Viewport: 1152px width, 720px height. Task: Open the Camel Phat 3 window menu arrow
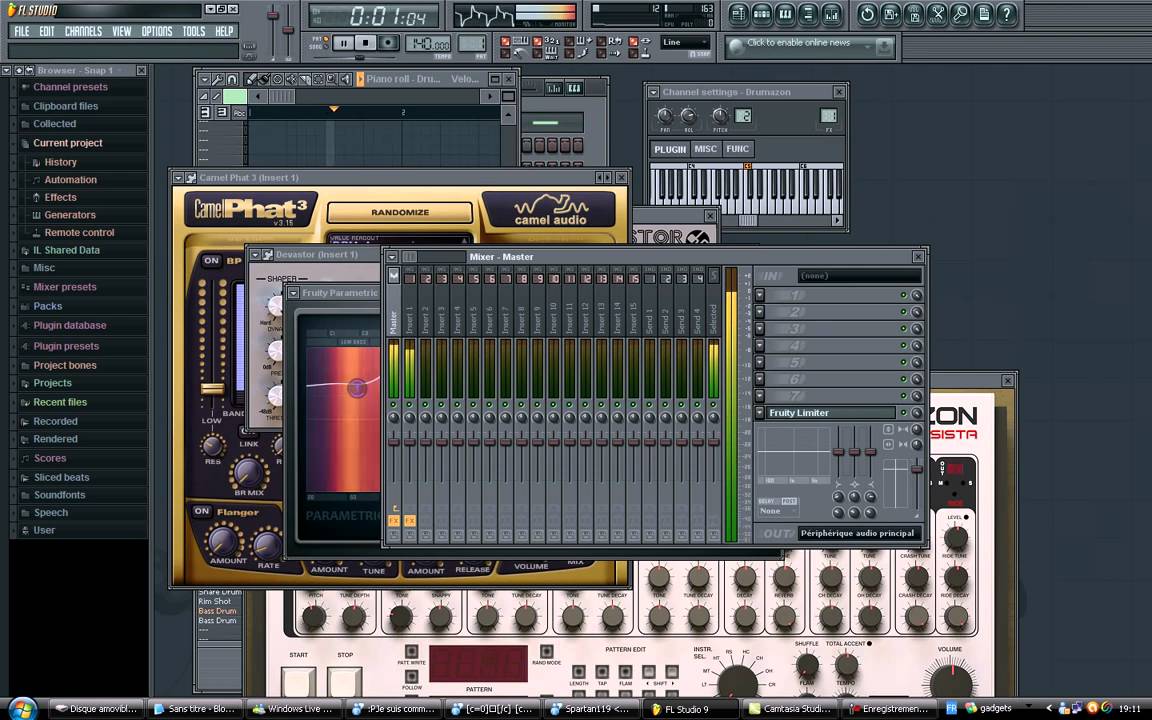click(178, 177)
